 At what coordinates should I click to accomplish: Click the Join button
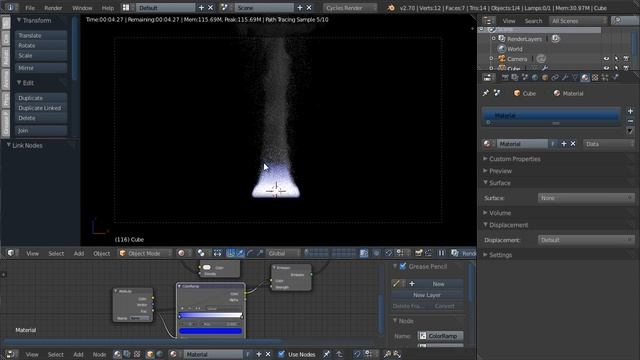coord(41,131)
